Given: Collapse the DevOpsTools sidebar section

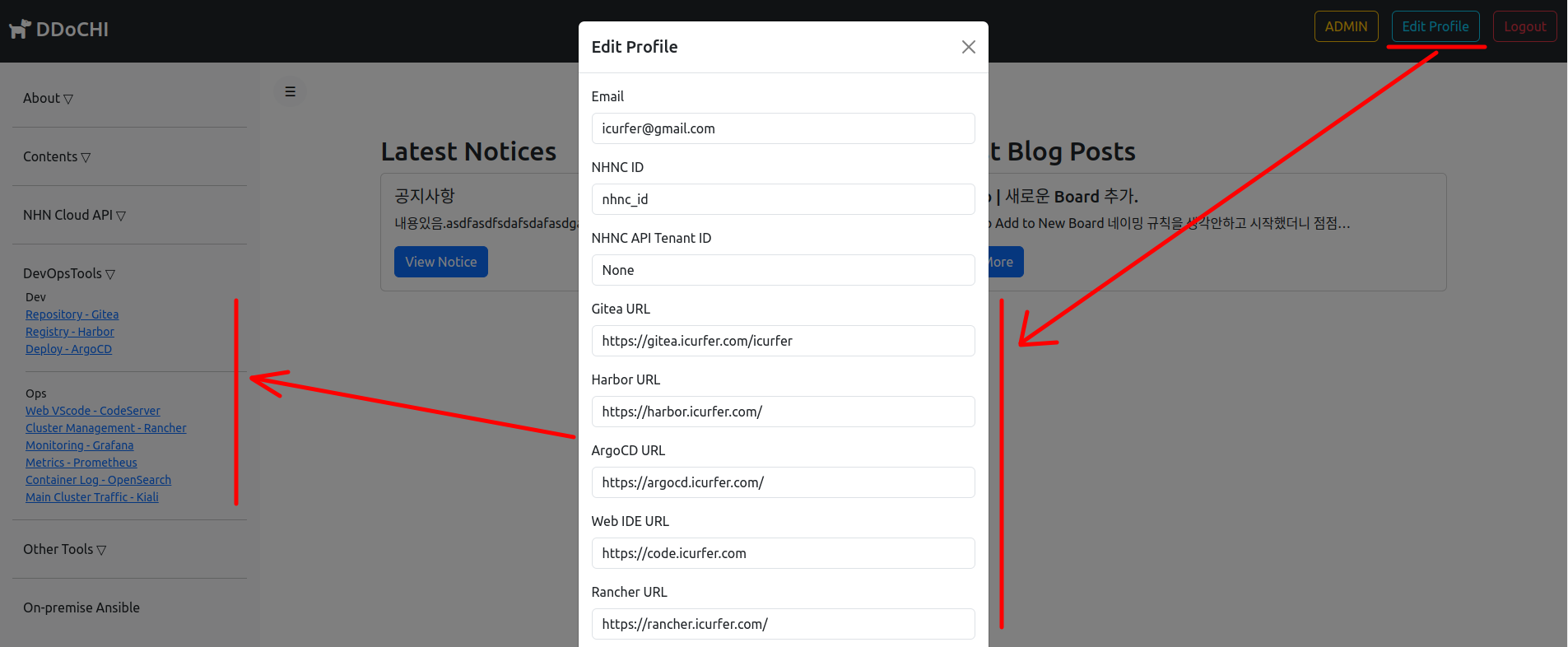Looking at the screenshot, I should coord(68,274).
